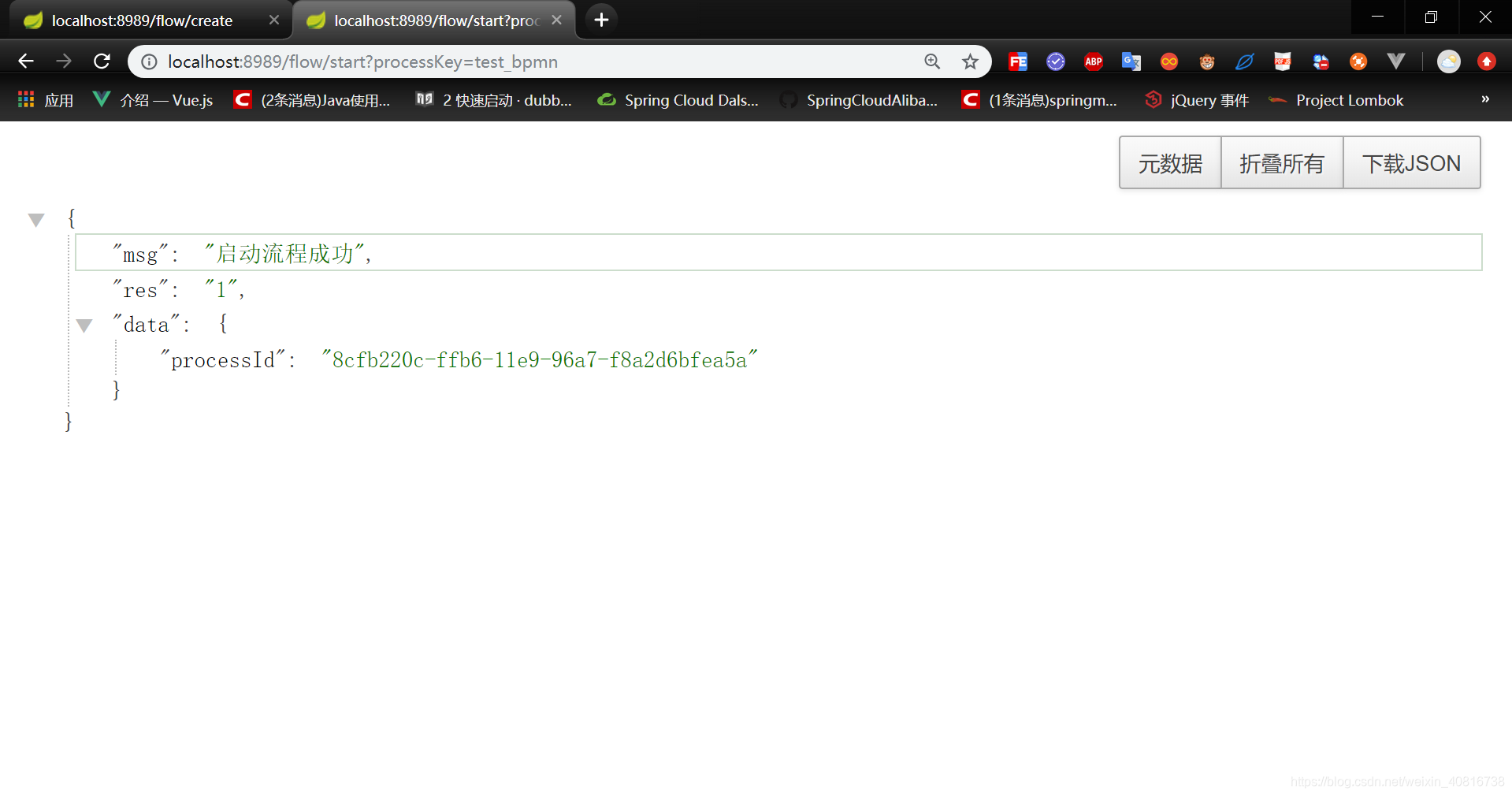Open the 2 快速启动 · dubbo bookmark
The image size is (1512, 796).
click(x=494, y=100)
